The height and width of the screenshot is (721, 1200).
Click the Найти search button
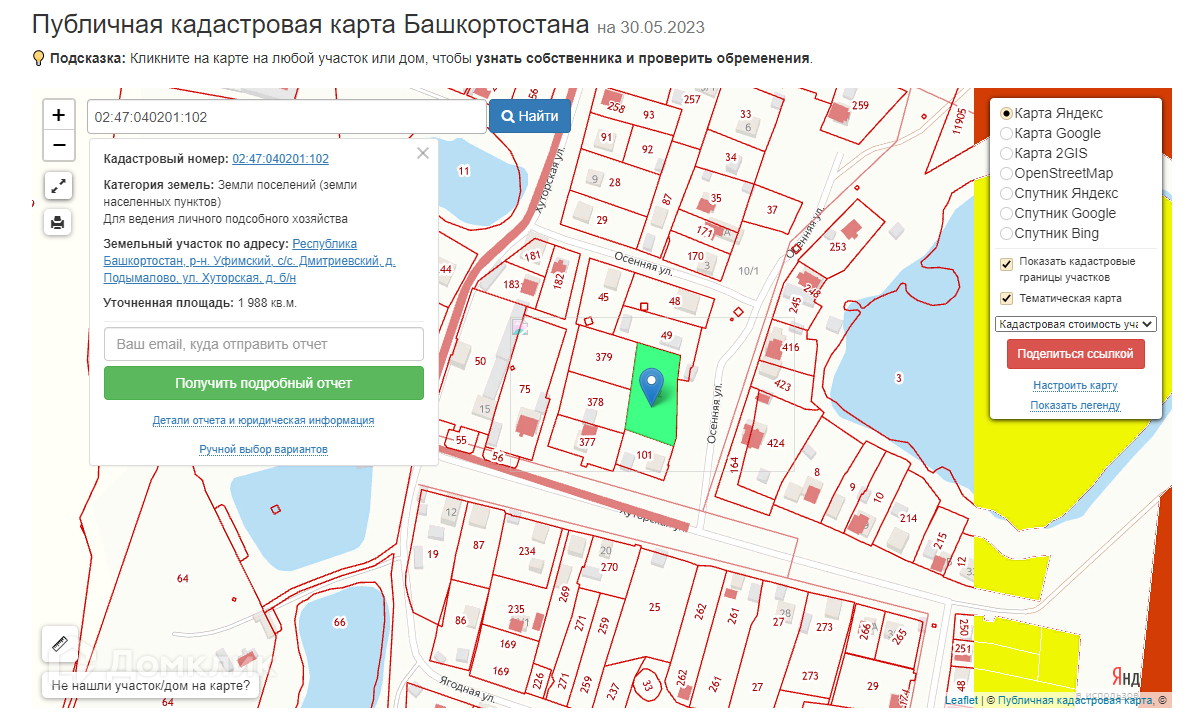[530, 116]
